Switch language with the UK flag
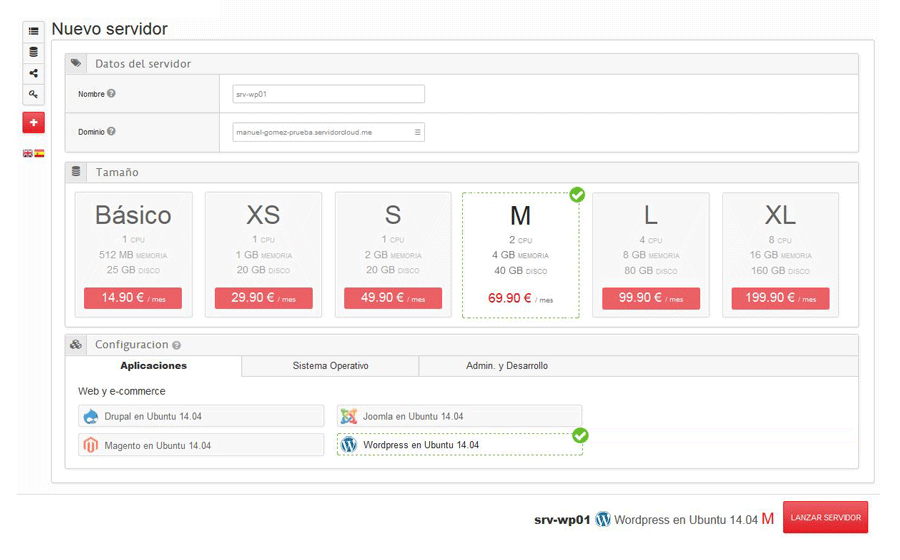900x560 pixels. 28,153
